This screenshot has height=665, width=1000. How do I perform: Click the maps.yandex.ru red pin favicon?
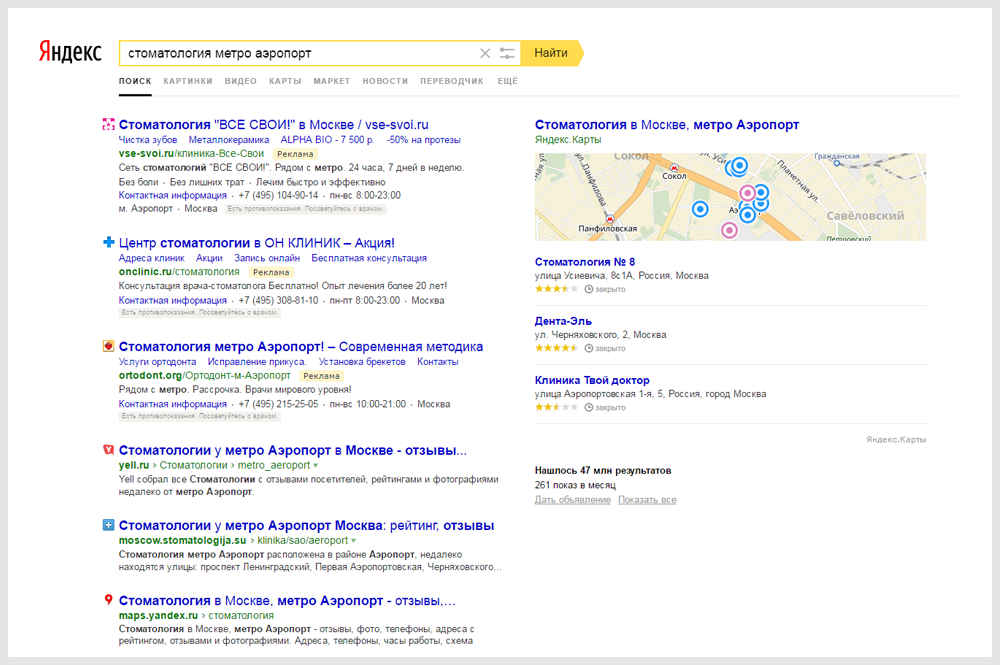[x=109, y=600]
